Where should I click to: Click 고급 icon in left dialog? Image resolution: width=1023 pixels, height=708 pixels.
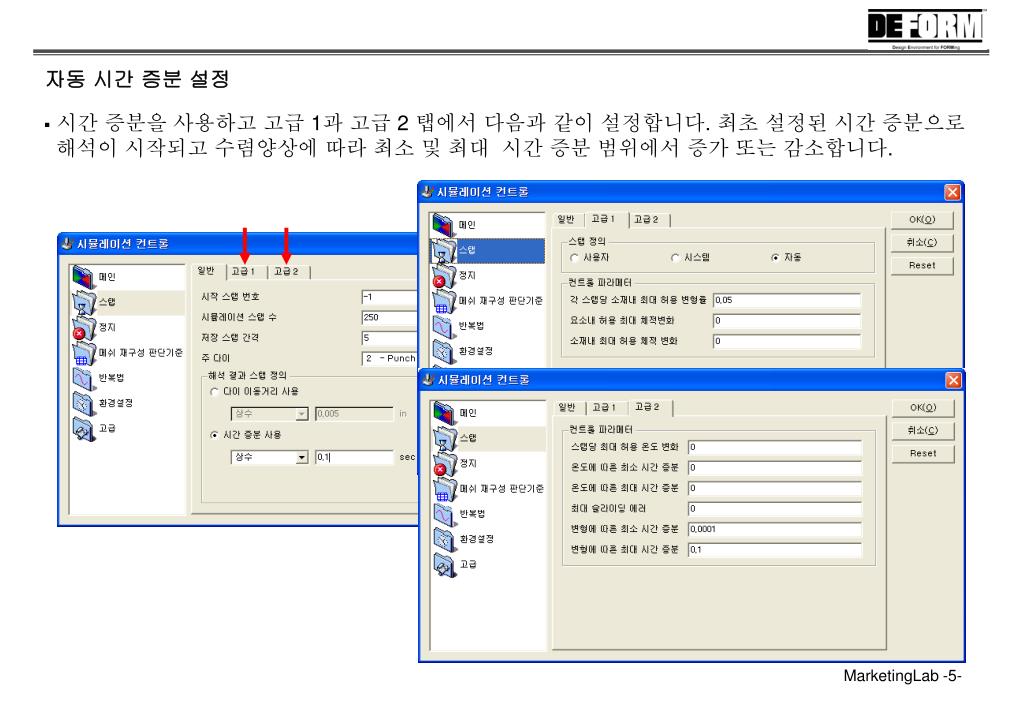(x=84, y=429)
